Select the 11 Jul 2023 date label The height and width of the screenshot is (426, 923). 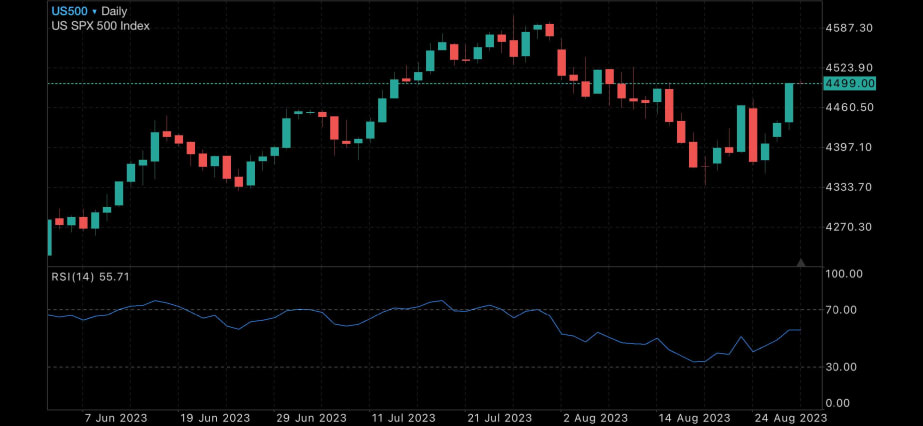click(403, 418)
